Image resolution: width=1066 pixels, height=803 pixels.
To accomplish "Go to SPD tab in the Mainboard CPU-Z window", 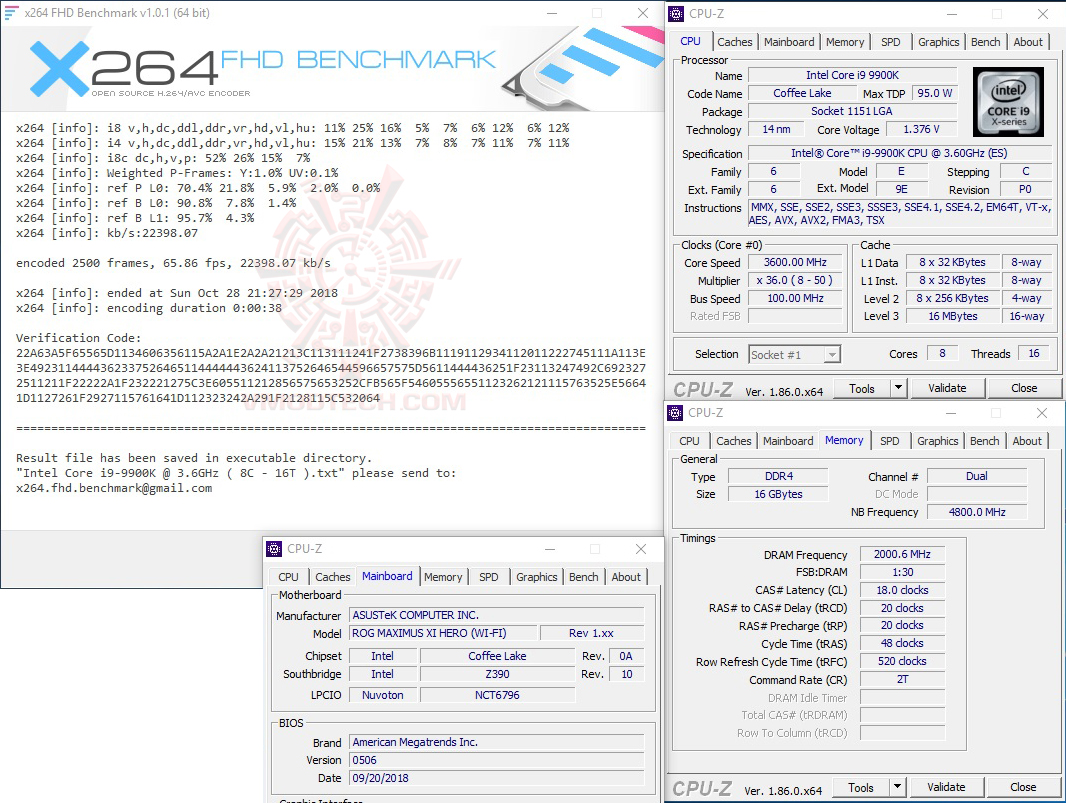I will pos(489,577).
